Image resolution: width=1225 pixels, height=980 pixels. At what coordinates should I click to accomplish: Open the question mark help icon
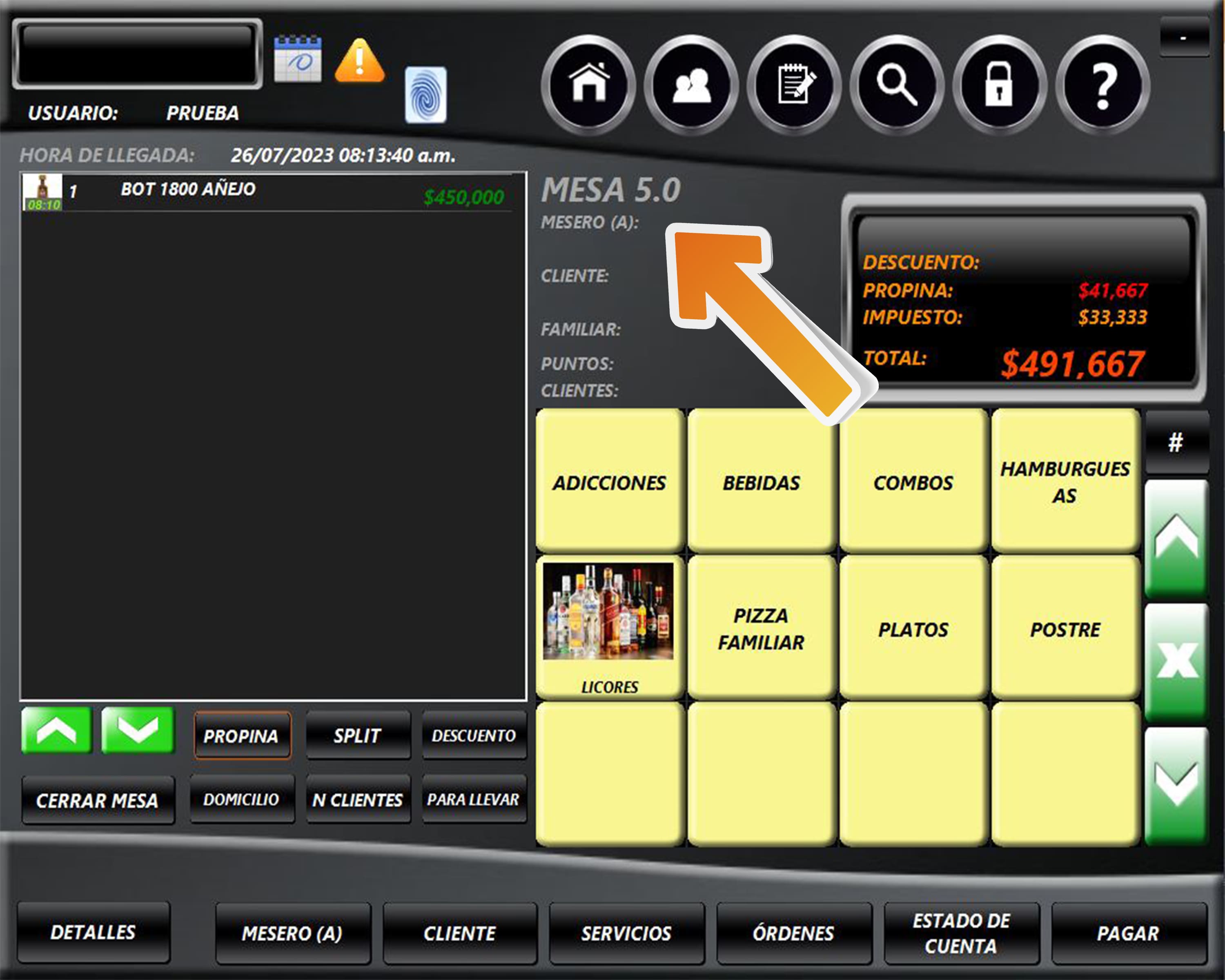[x=1102, y=85]
